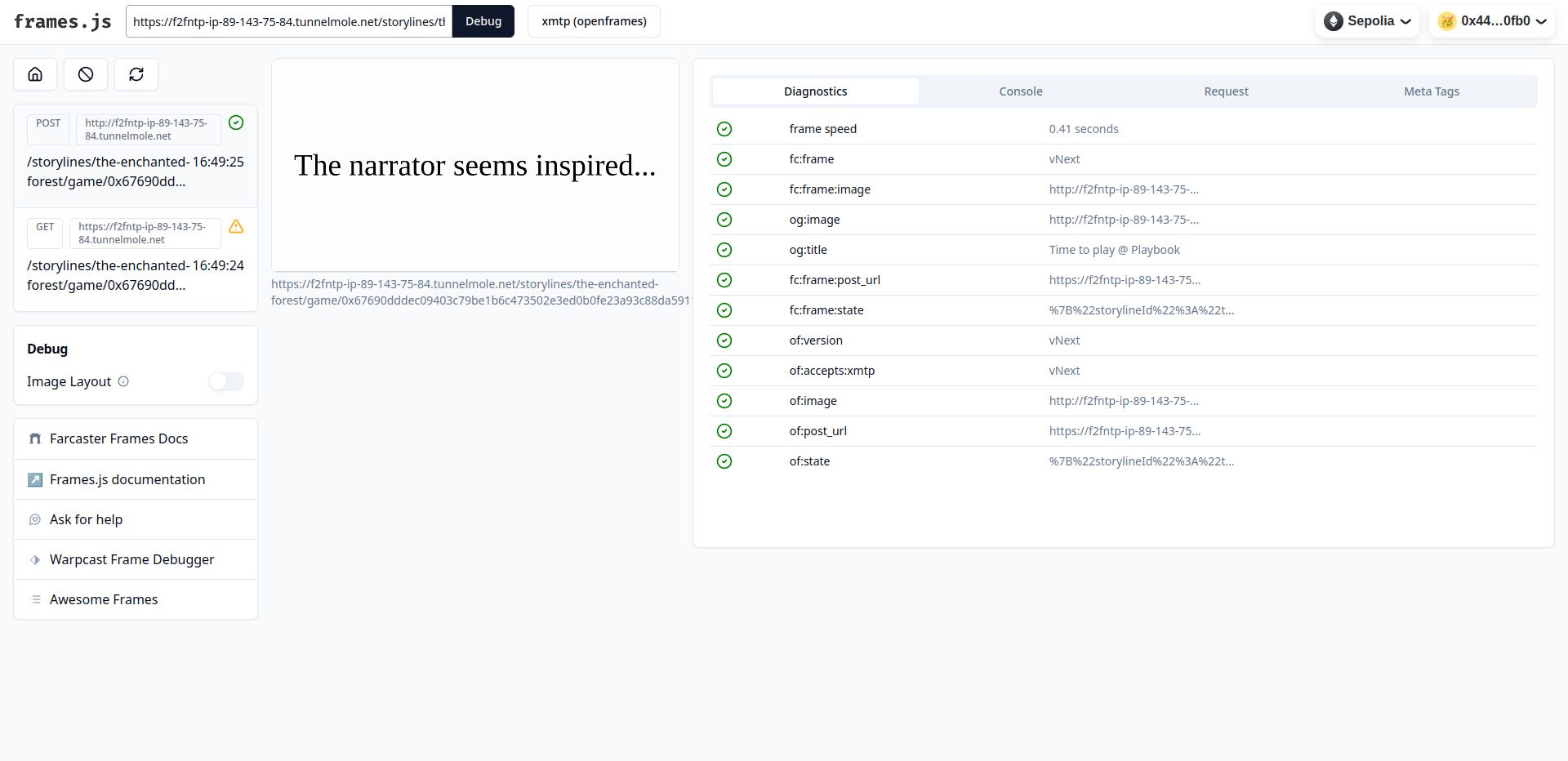Image resolution: width=1568 pixels, height=761 pixels.
Task: Click the Awesome Frames list icon
Action: [35, 599]
